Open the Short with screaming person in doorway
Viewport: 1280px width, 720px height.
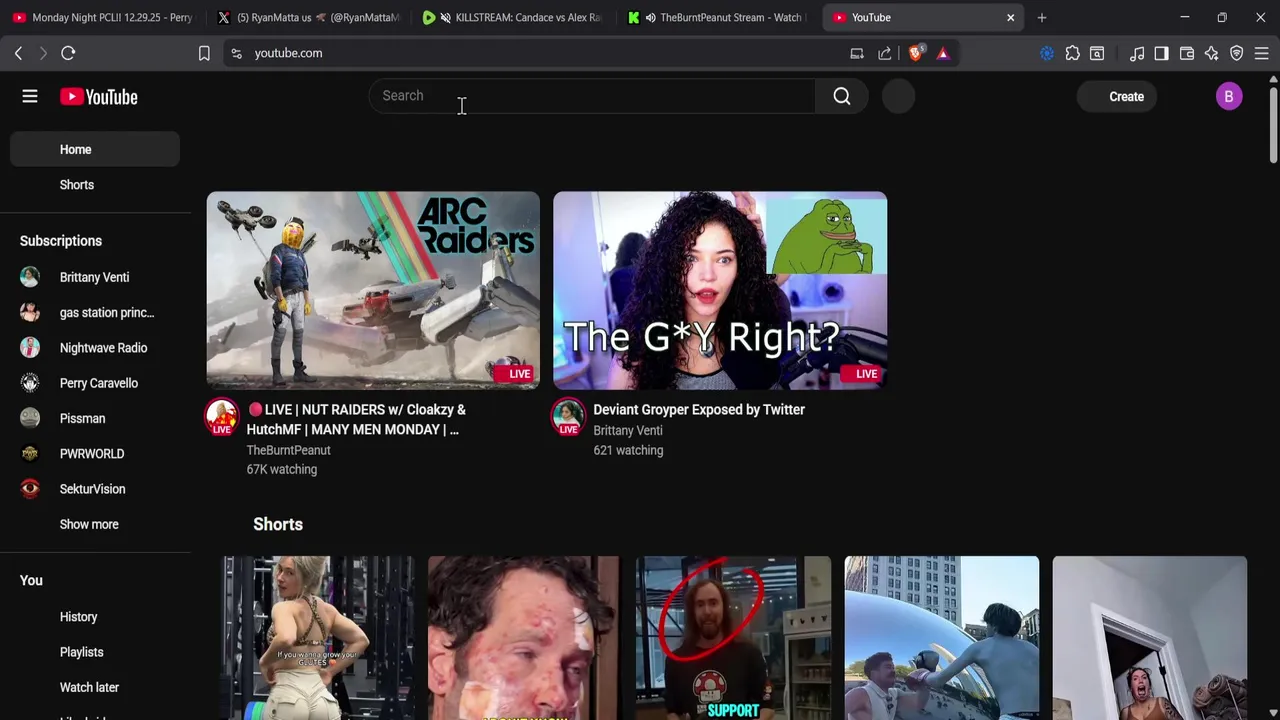pos(1150,638)
